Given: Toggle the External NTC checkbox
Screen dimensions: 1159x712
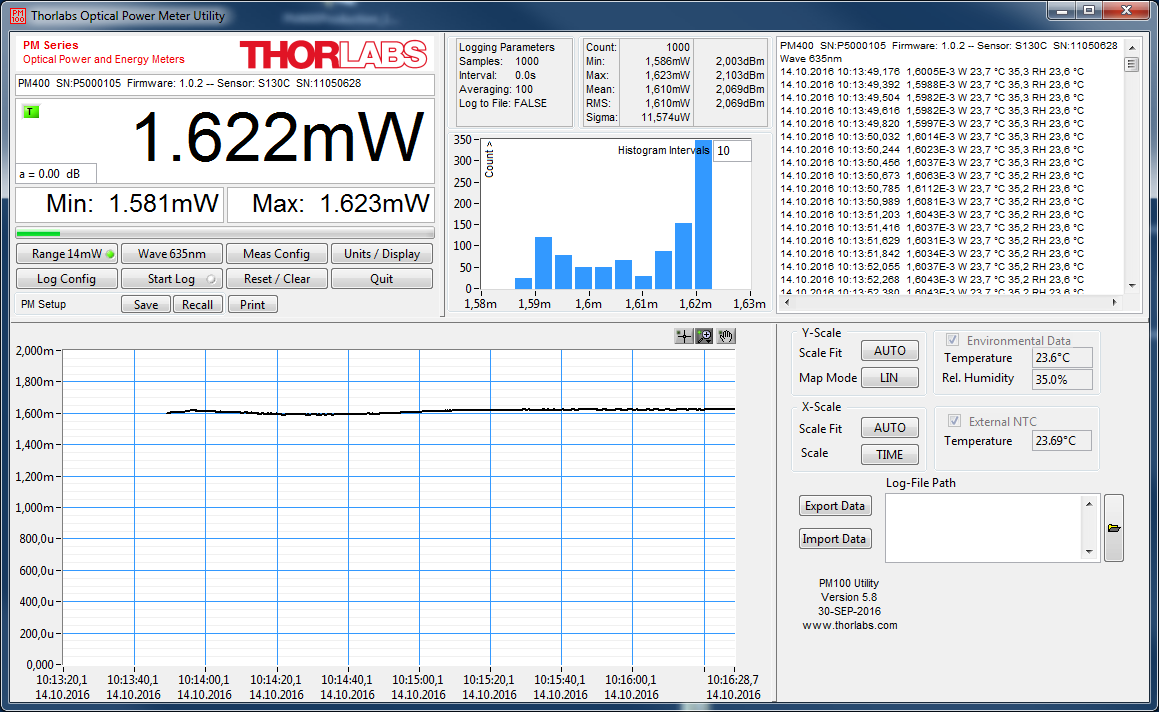Looking at the screenshot, I should tap(954, 420).
